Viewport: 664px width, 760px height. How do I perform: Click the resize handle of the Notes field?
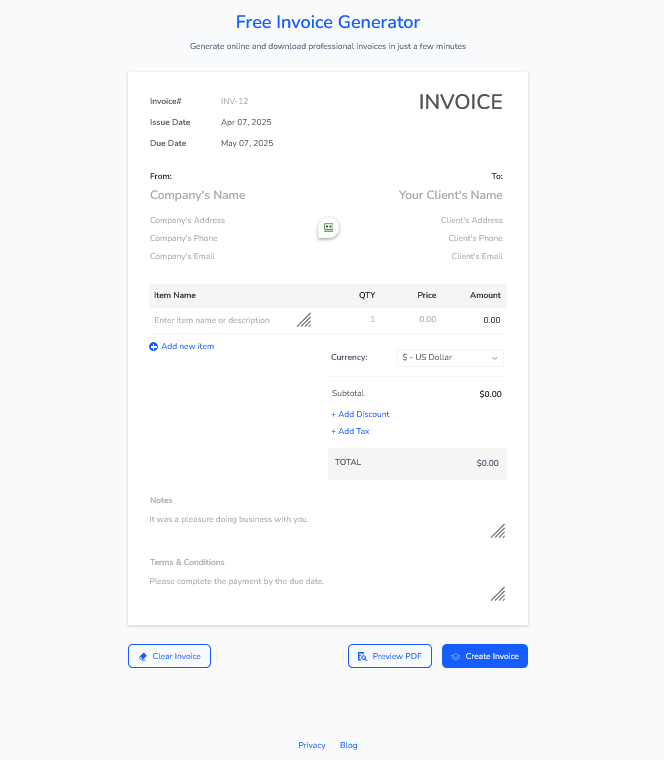click(498, 531)
